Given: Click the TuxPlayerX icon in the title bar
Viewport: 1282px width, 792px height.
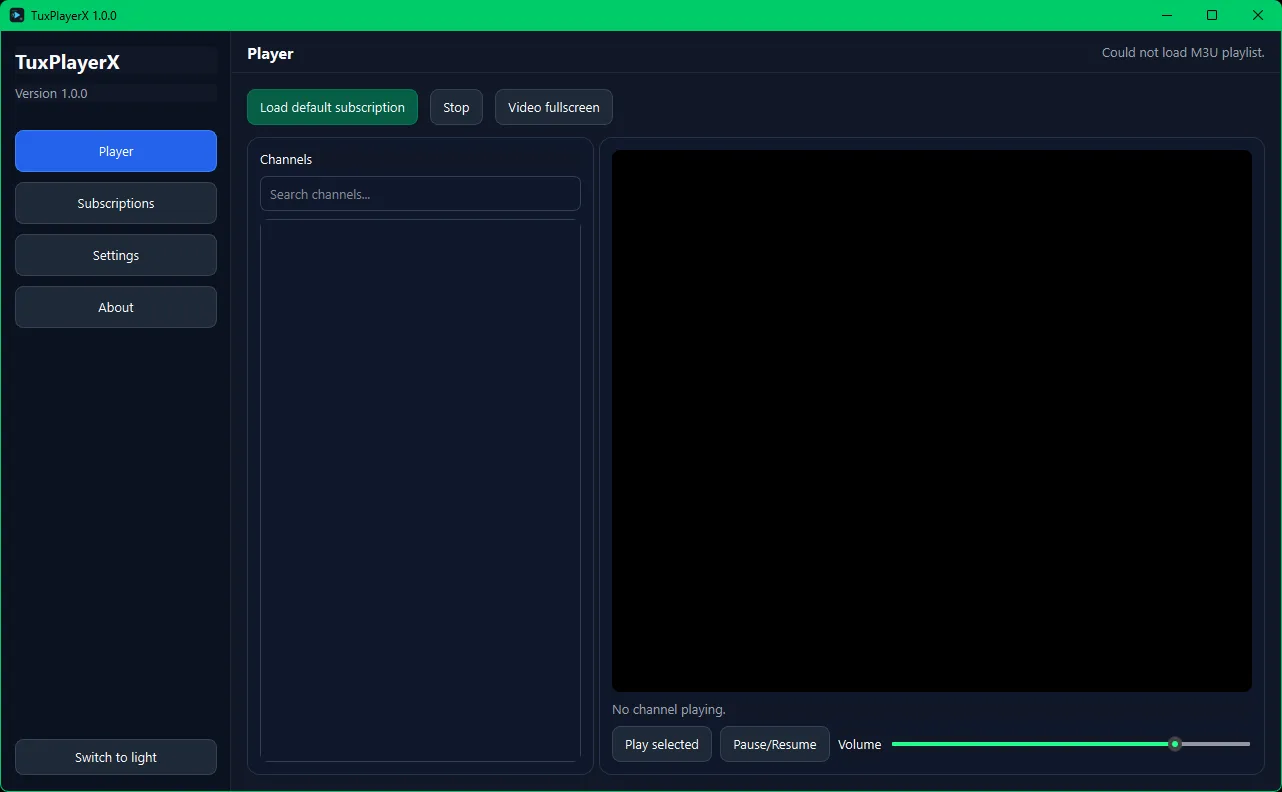Looking at the screenshot, I should [x=17, y=15].
